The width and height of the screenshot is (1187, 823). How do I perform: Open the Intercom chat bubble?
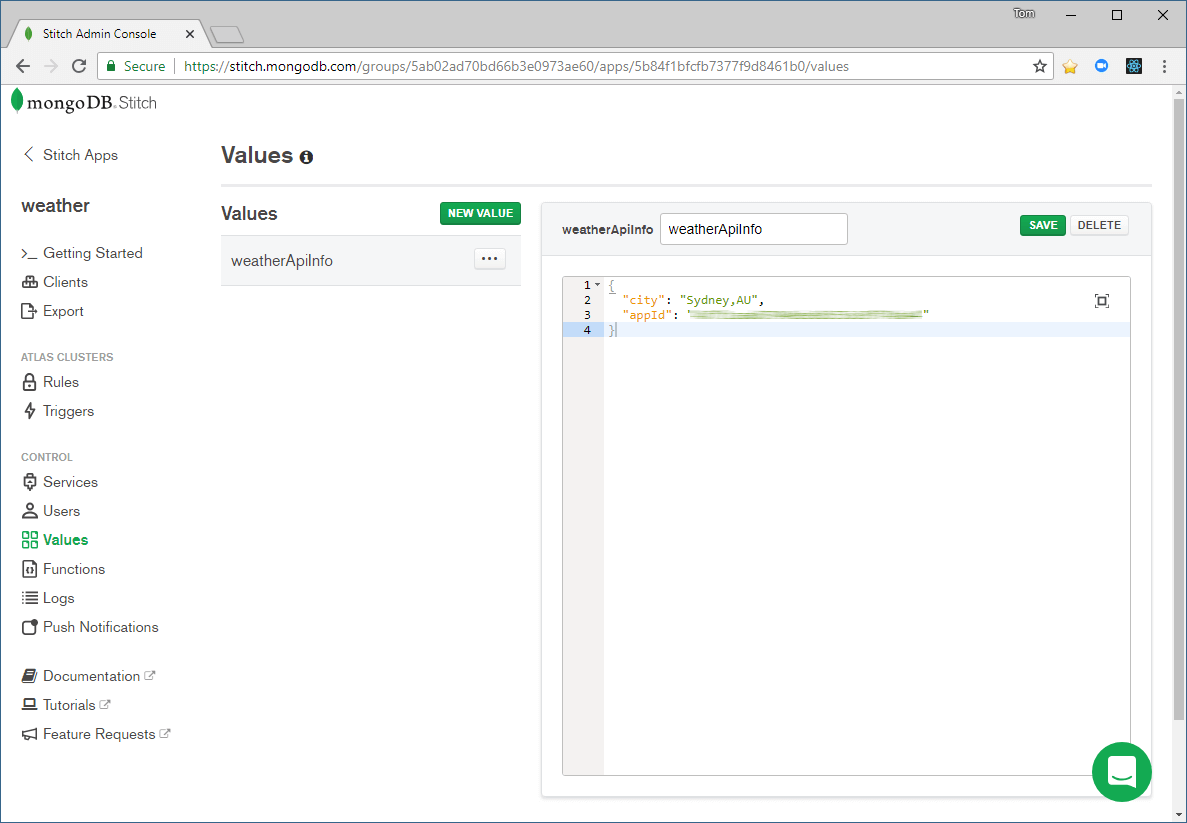pos(1121,772)
